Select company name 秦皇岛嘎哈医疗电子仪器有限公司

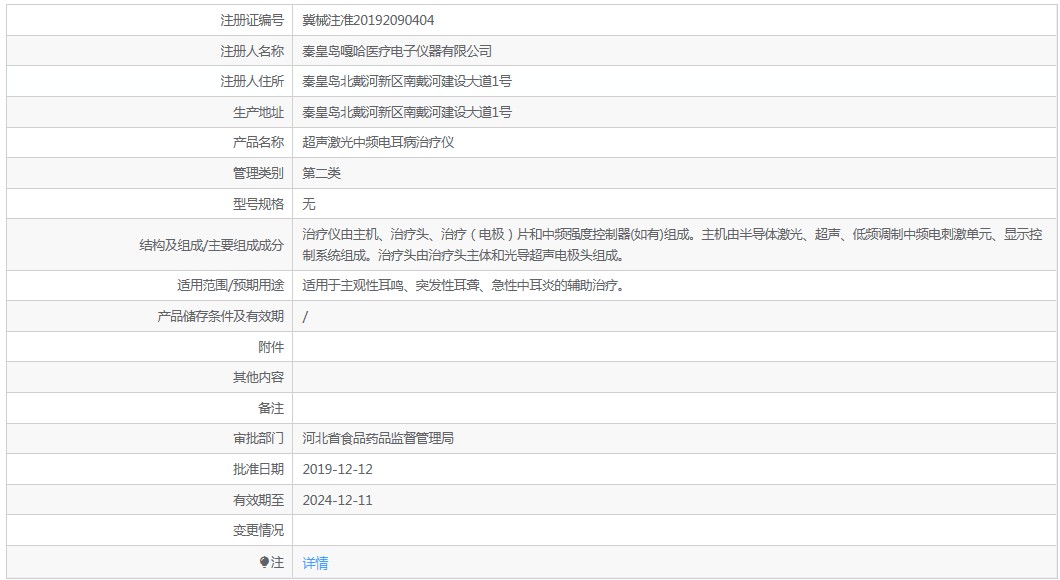(x=397, y=51)
